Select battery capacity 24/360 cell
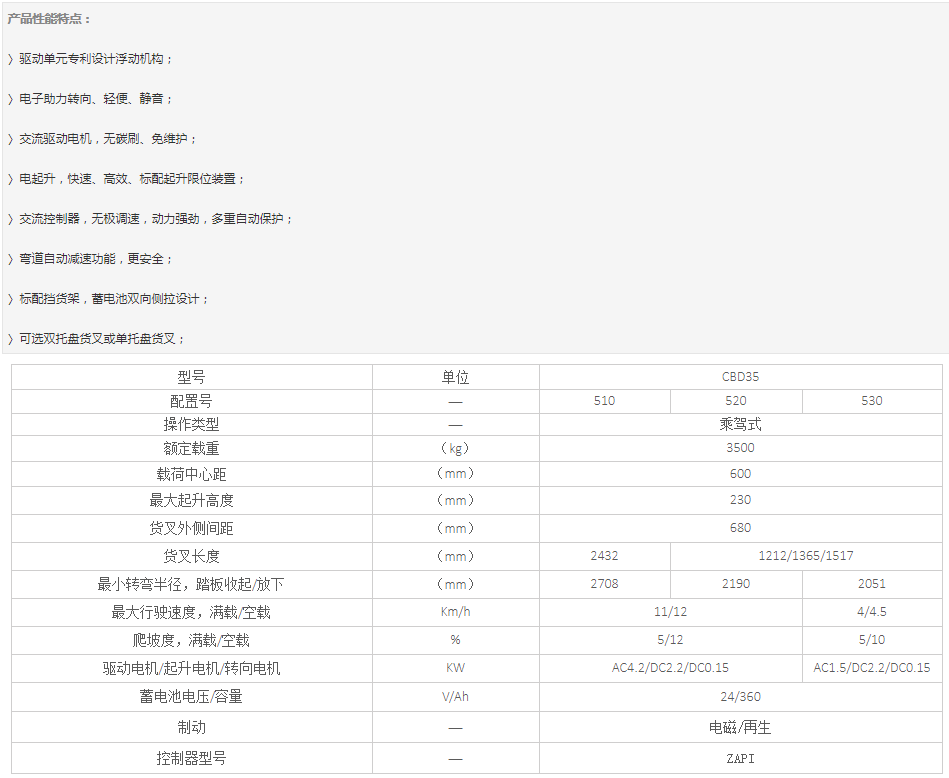The height and width of the screenshot is (778, 949). (x=738, y=697)
